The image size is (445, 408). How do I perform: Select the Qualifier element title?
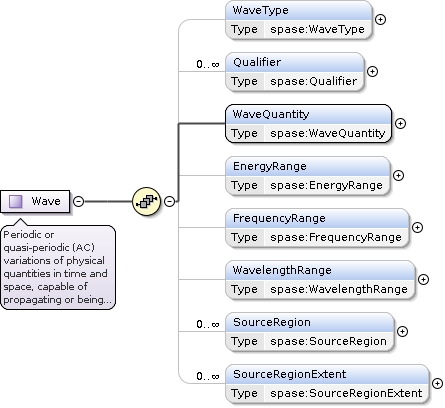257,62
